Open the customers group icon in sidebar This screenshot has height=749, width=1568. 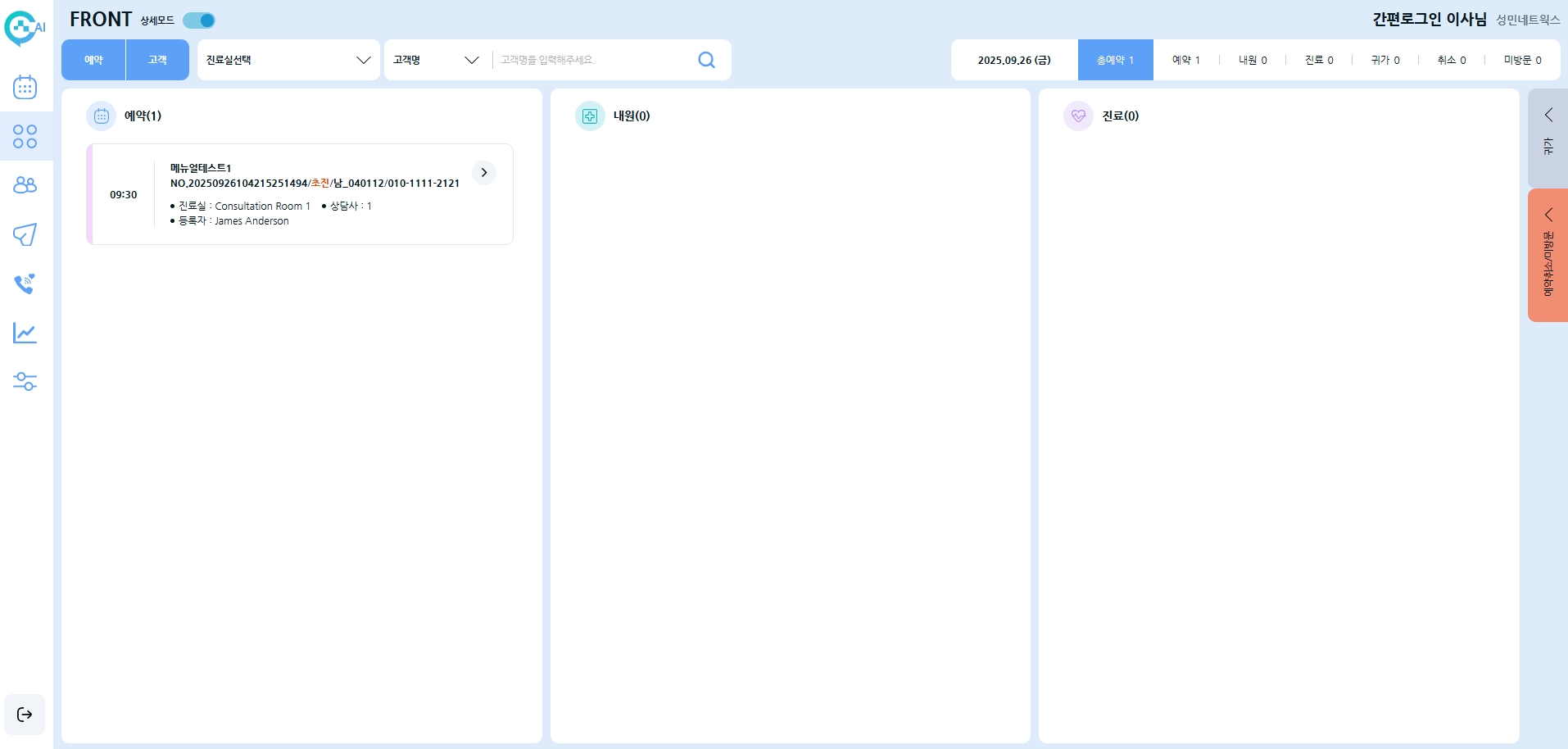(x=25, y=185)
